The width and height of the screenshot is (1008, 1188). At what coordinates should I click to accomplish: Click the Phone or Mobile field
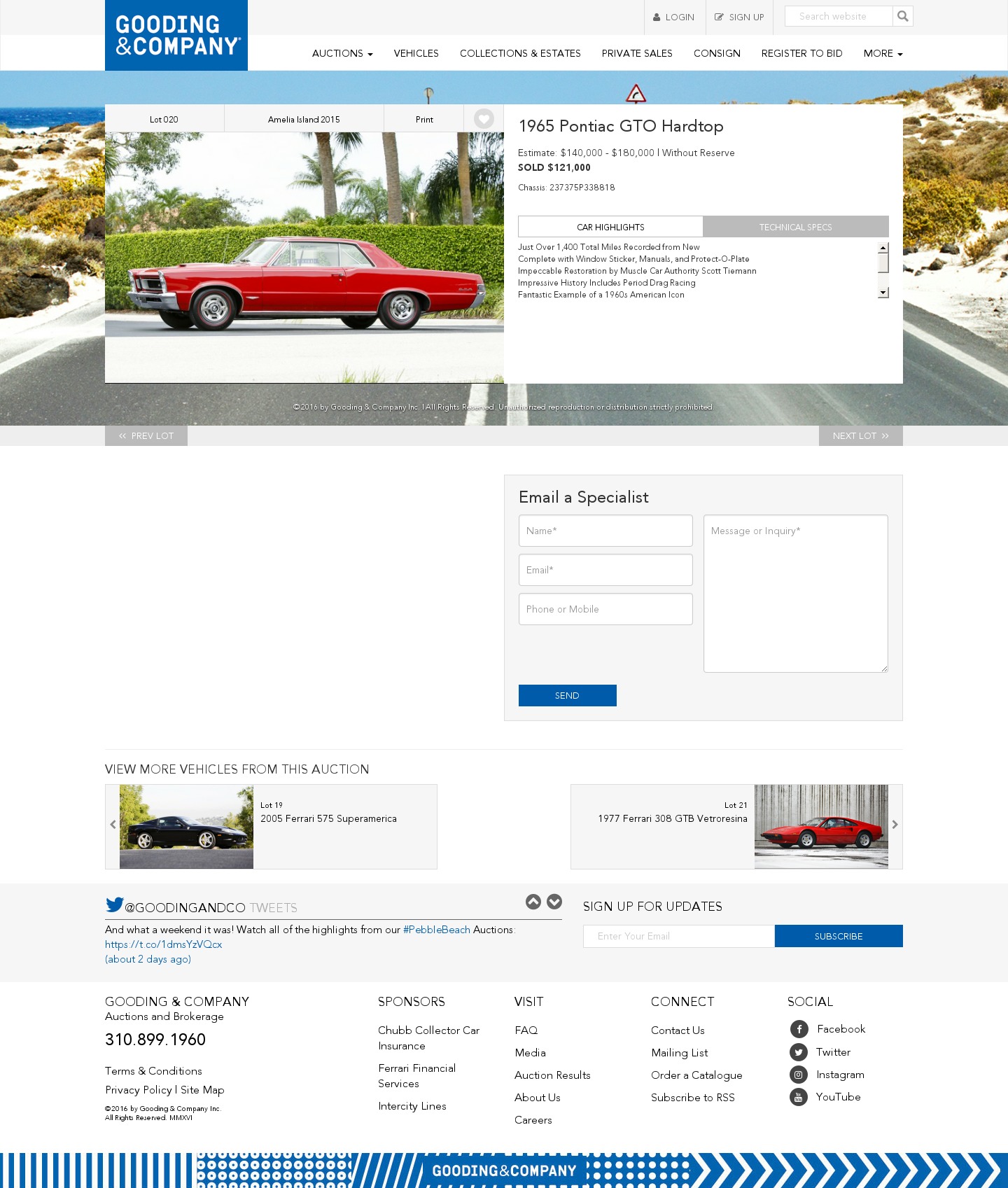605,609
